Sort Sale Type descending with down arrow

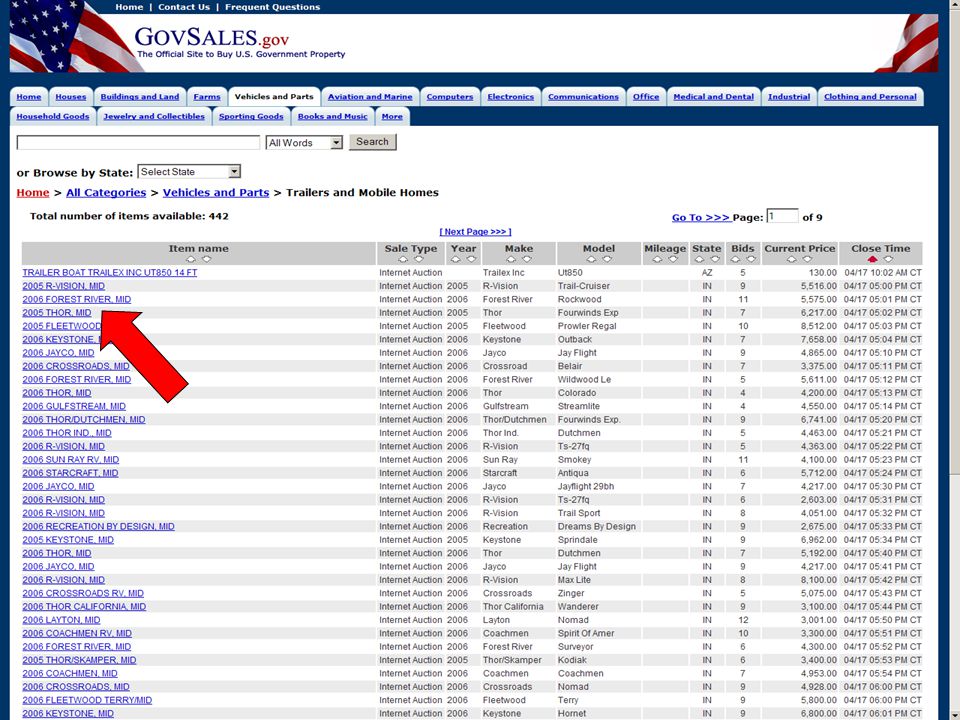[x=419, y=259]
